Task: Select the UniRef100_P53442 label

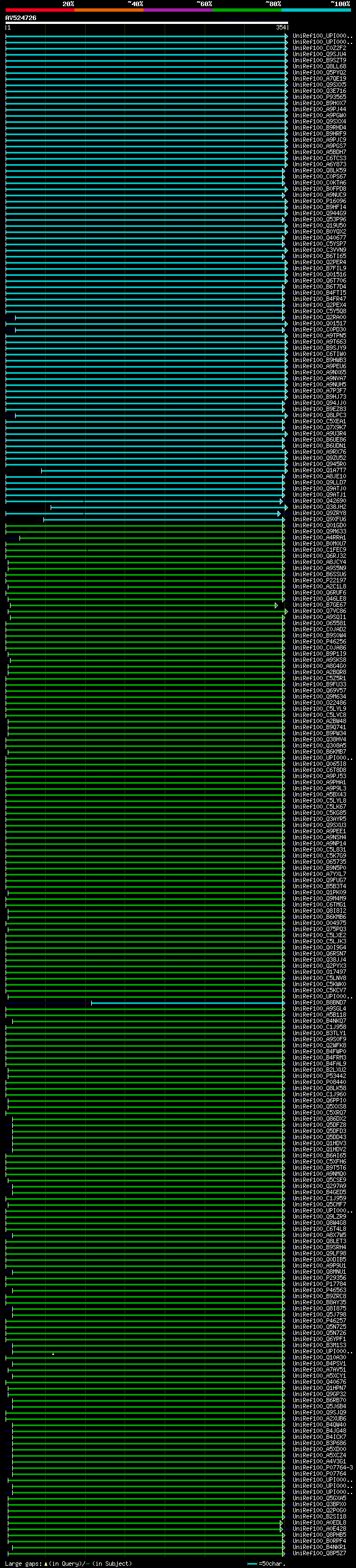Action: click(x=319, y=1076)
